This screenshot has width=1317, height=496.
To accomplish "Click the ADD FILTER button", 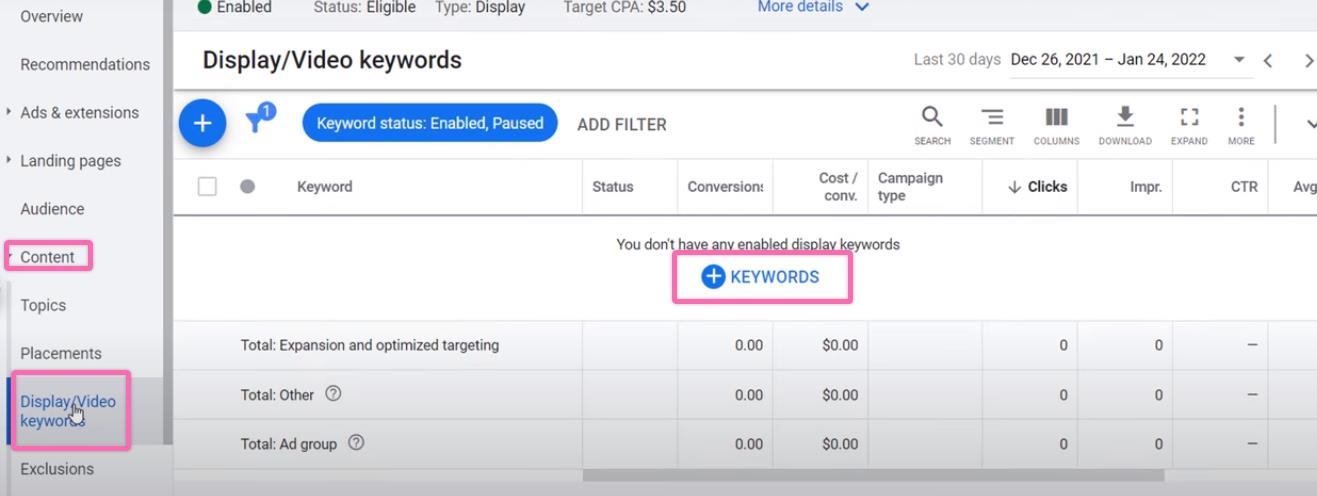I will (621, 125).
